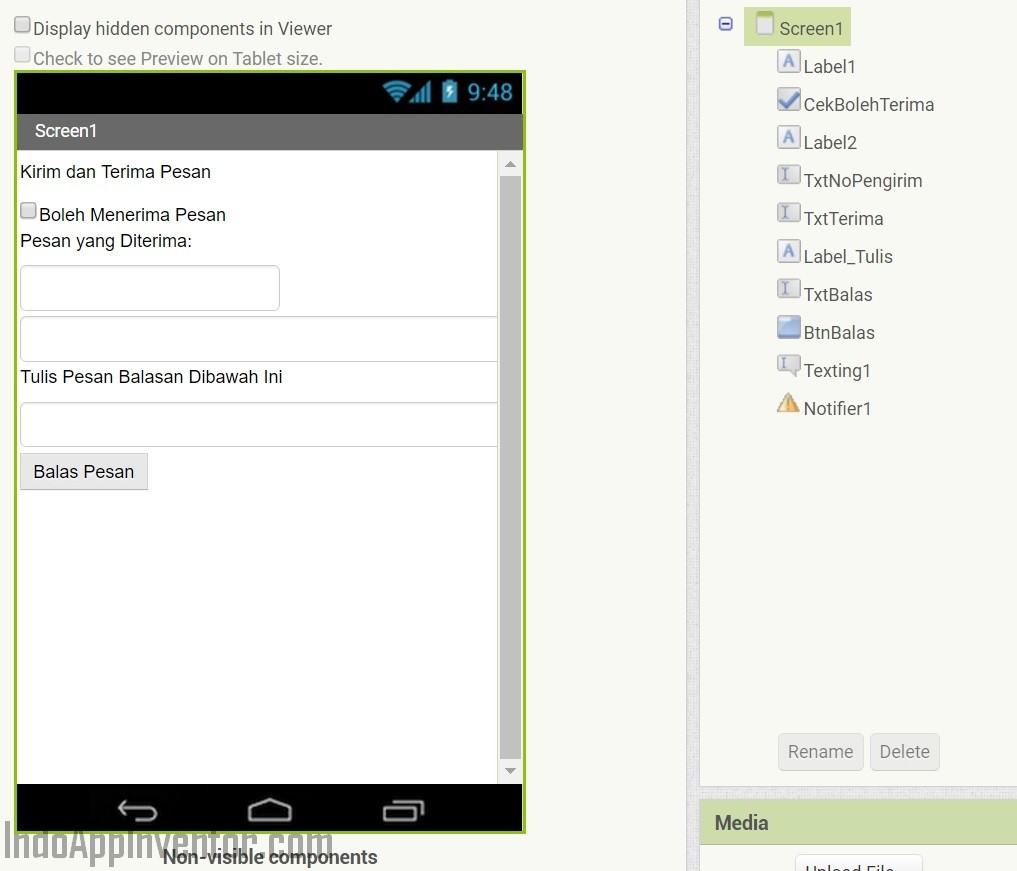
Task: Enable Display hidden components in Viewer
Action: point(22,26)
